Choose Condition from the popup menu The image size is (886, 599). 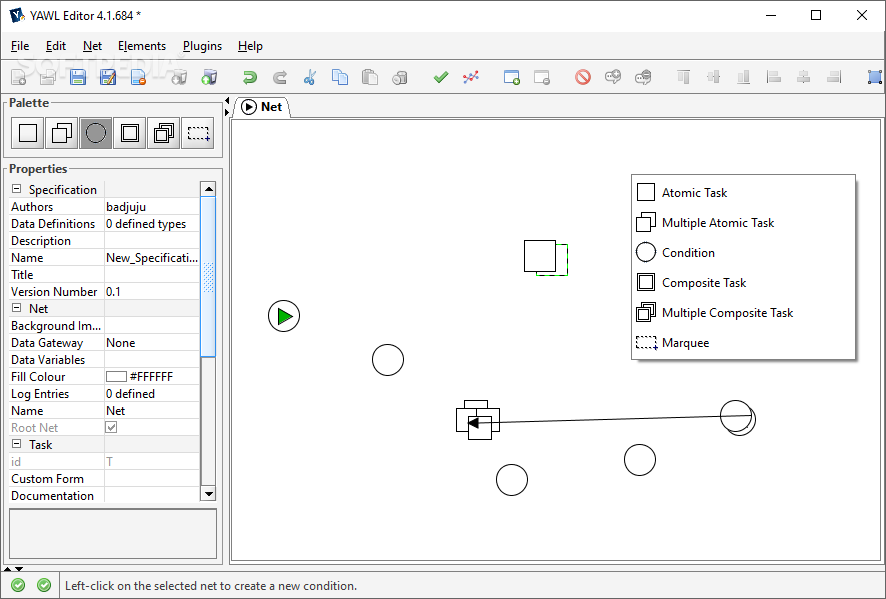[743, 253]
